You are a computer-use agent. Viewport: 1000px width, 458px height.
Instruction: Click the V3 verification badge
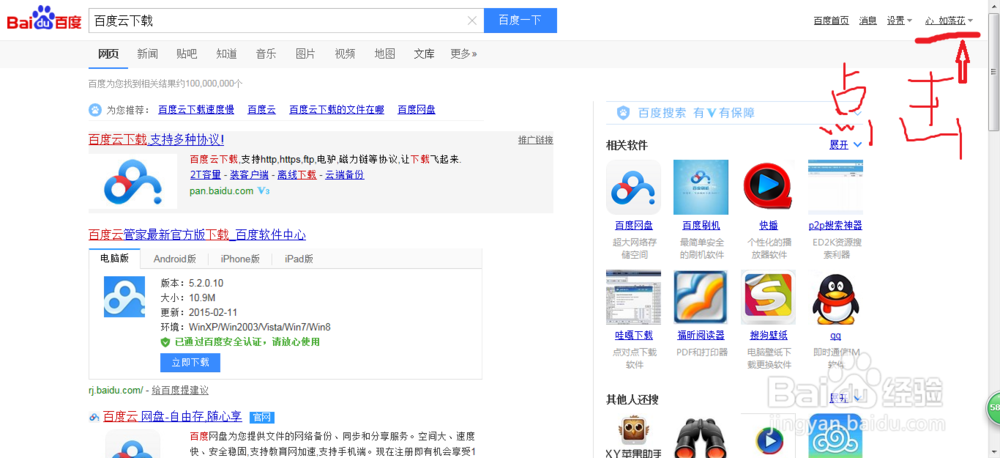[263, 191]
